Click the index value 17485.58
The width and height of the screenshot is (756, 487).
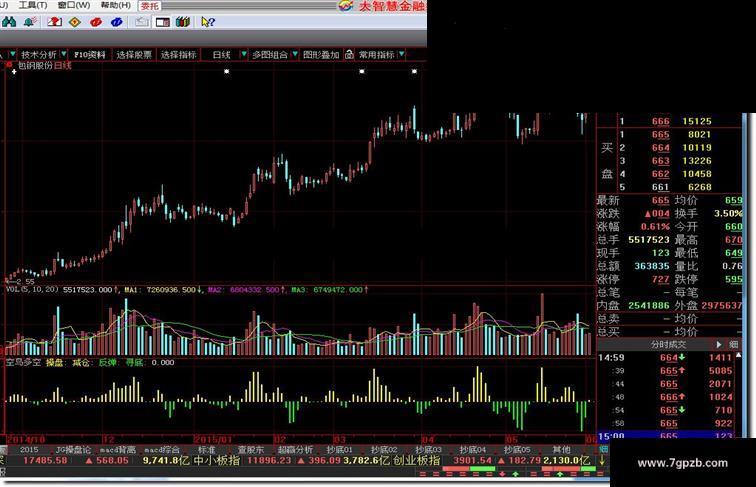click(x=45, y=460)
